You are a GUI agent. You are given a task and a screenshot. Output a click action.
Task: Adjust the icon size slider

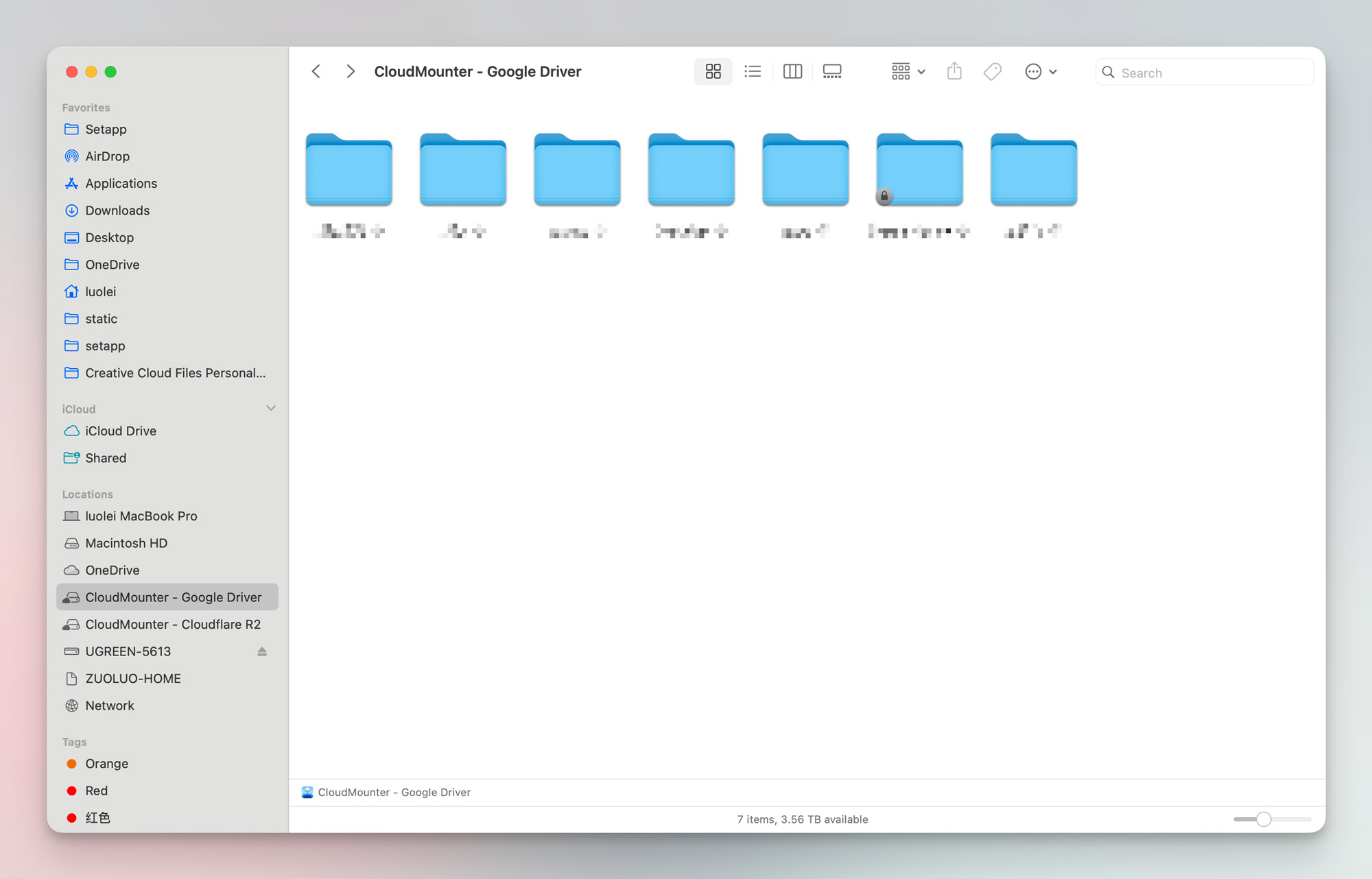tap(1264, 819)
